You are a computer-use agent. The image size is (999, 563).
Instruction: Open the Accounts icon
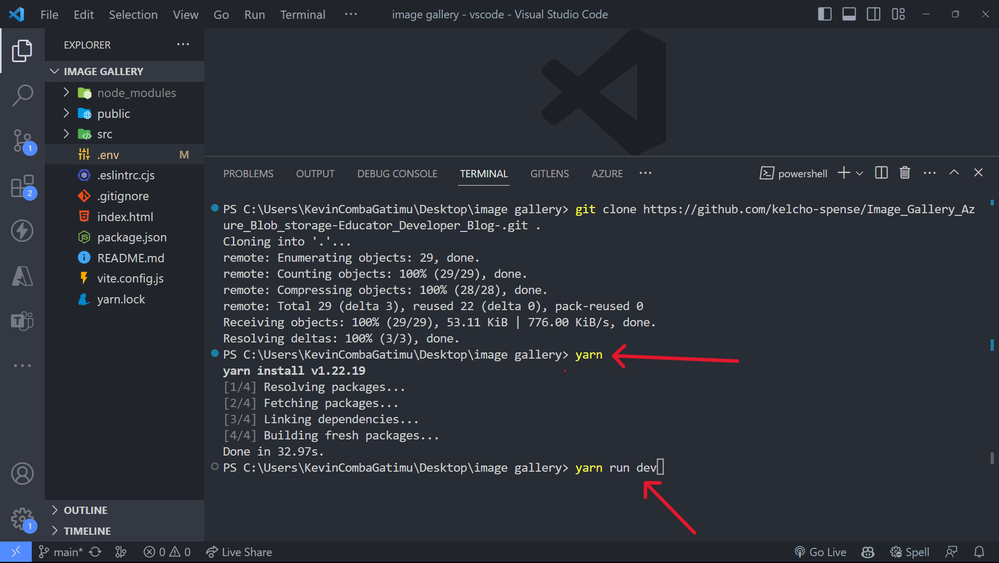pyautogui.click(x=22, y=474)
